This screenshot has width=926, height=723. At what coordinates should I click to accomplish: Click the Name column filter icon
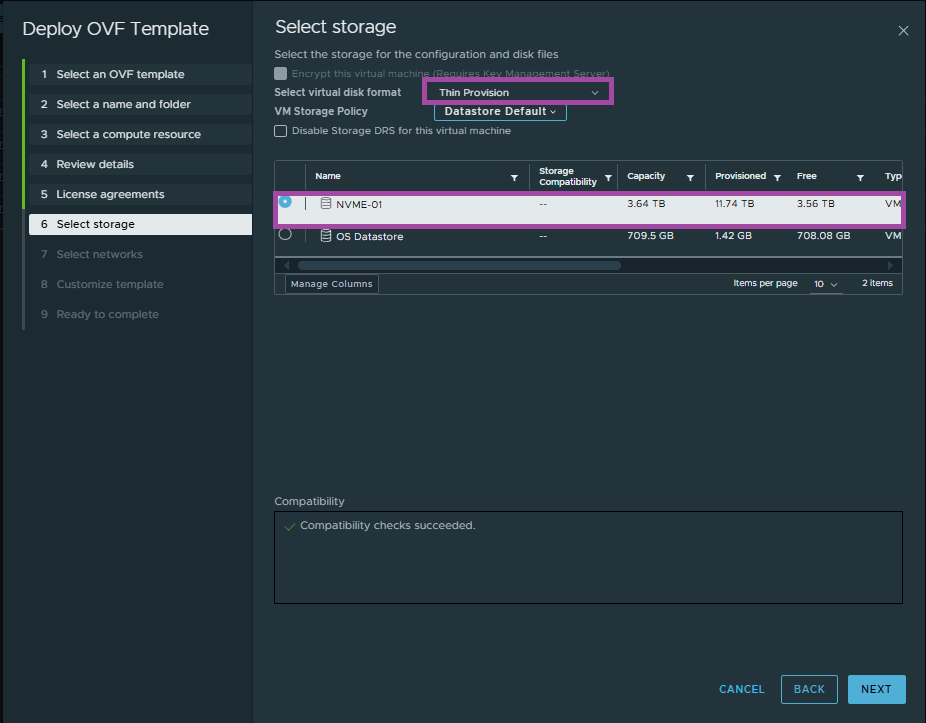[x=514, y=177]
